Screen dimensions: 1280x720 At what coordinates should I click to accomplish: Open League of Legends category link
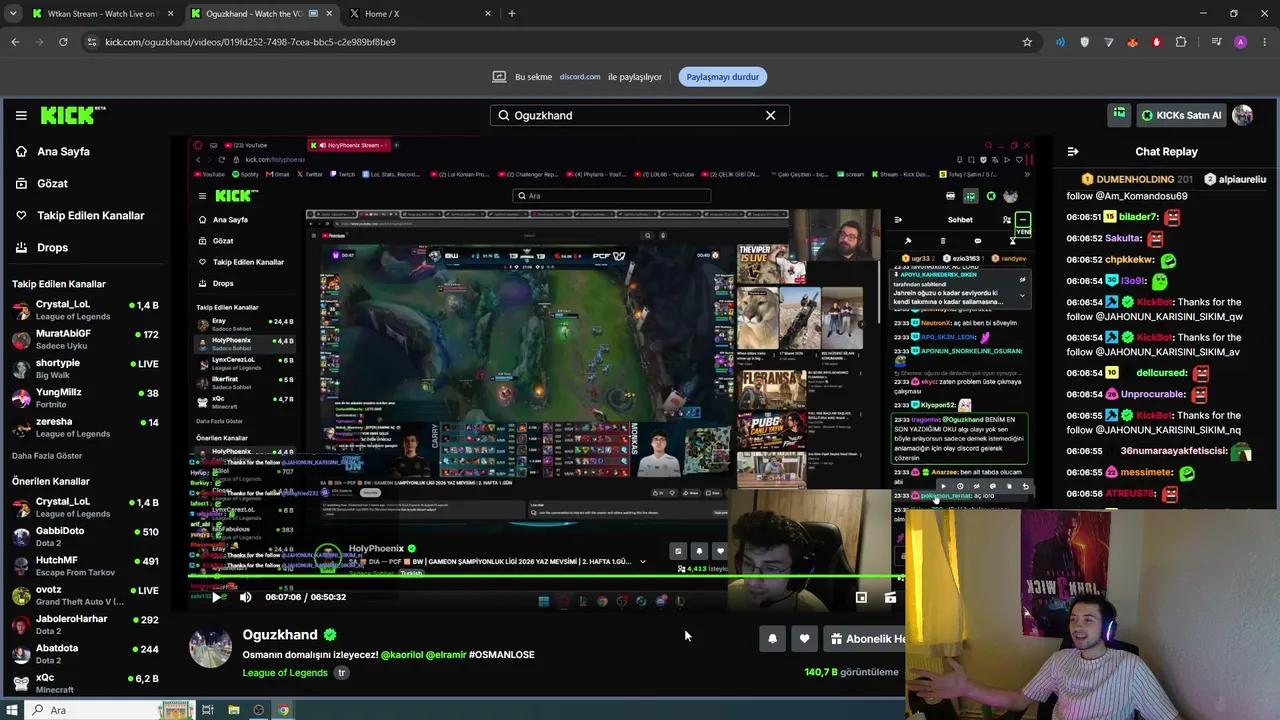tap(285, 673)
